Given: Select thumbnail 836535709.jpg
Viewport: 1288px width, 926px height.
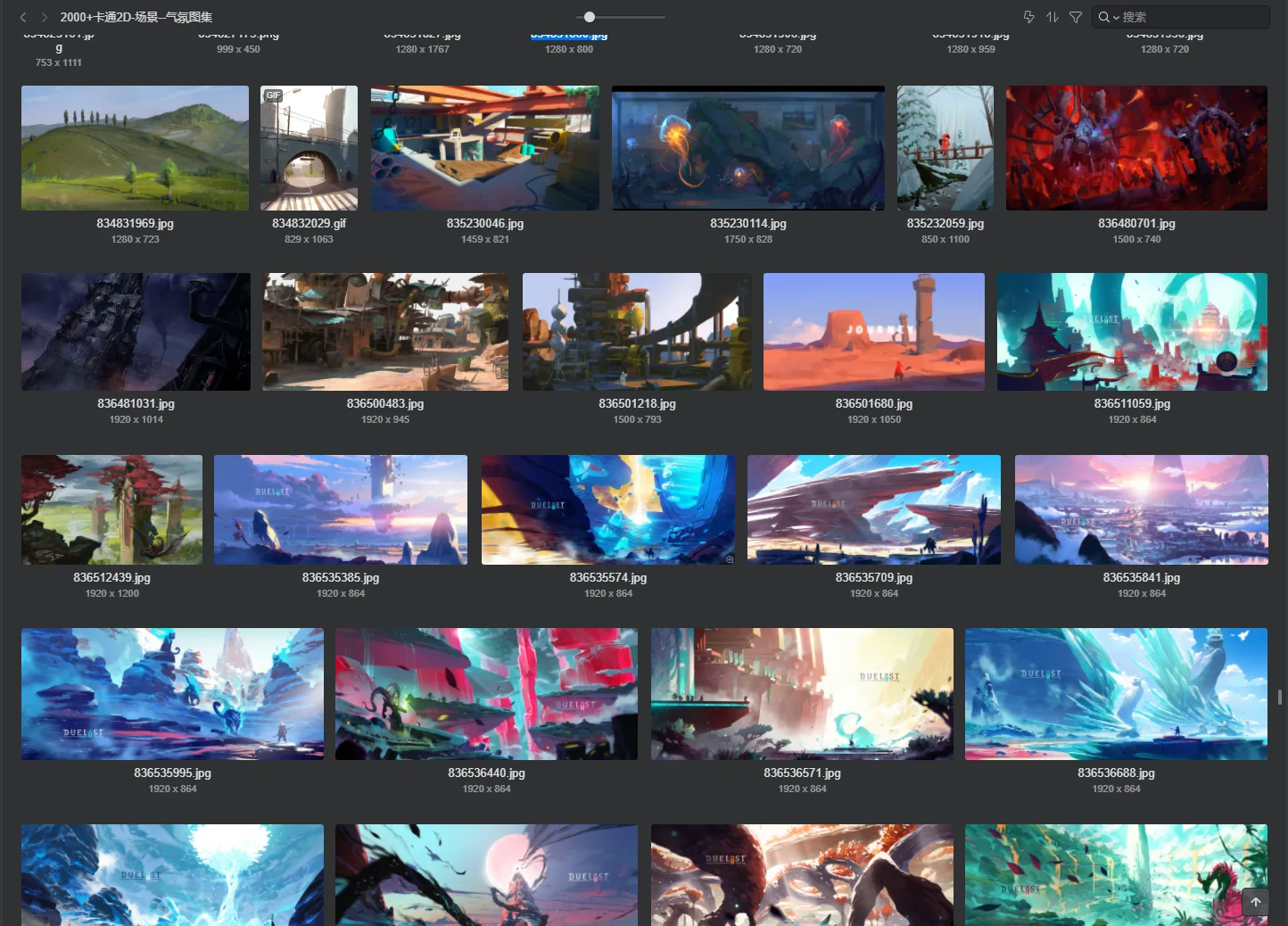Looking at the screenshot, I should (874, 509).
